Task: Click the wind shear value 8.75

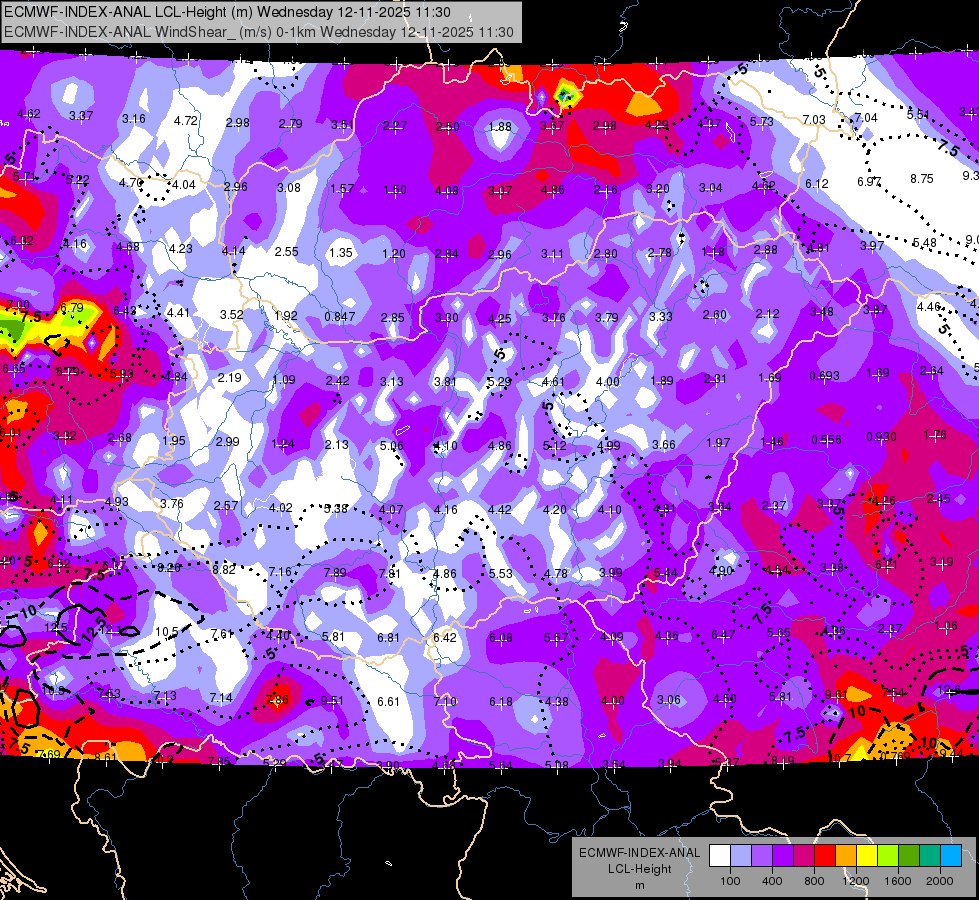Action: click(x=922, y=179)
